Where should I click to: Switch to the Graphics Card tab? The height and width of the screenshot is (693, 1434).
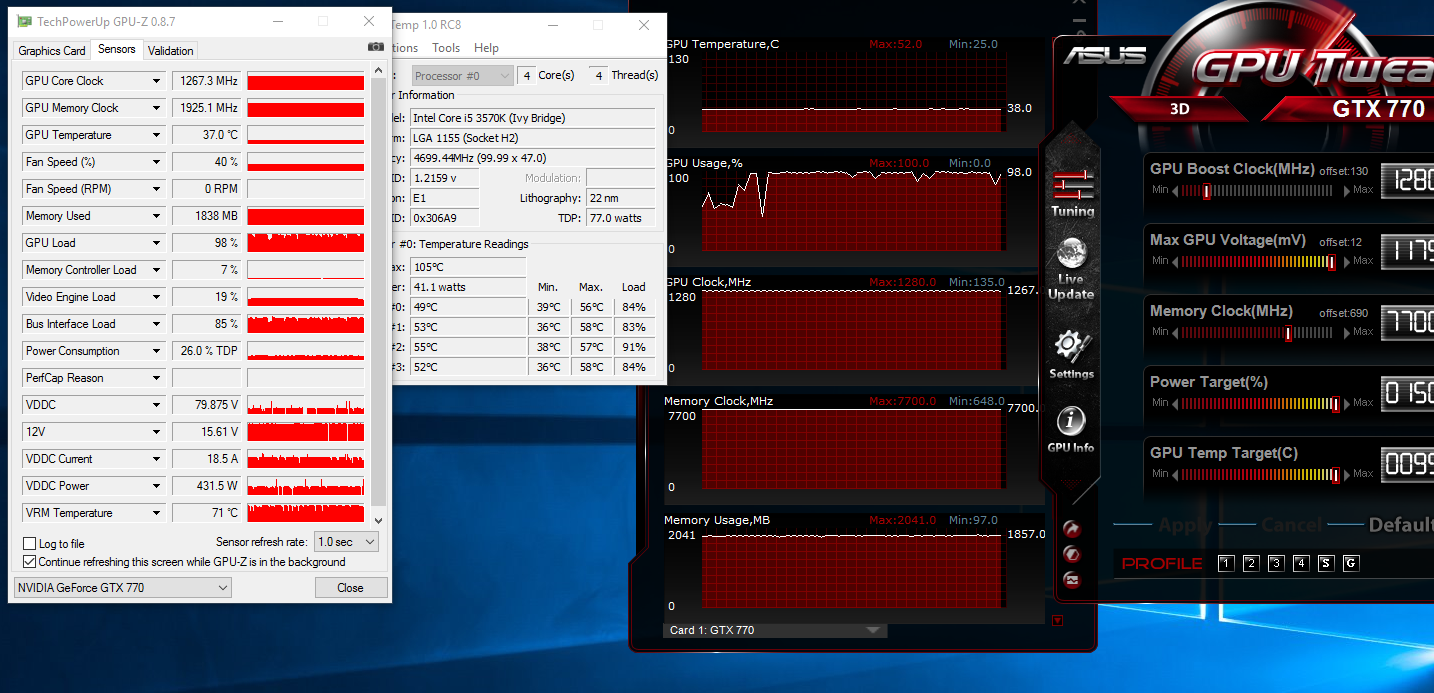click(x=52, y=51)
